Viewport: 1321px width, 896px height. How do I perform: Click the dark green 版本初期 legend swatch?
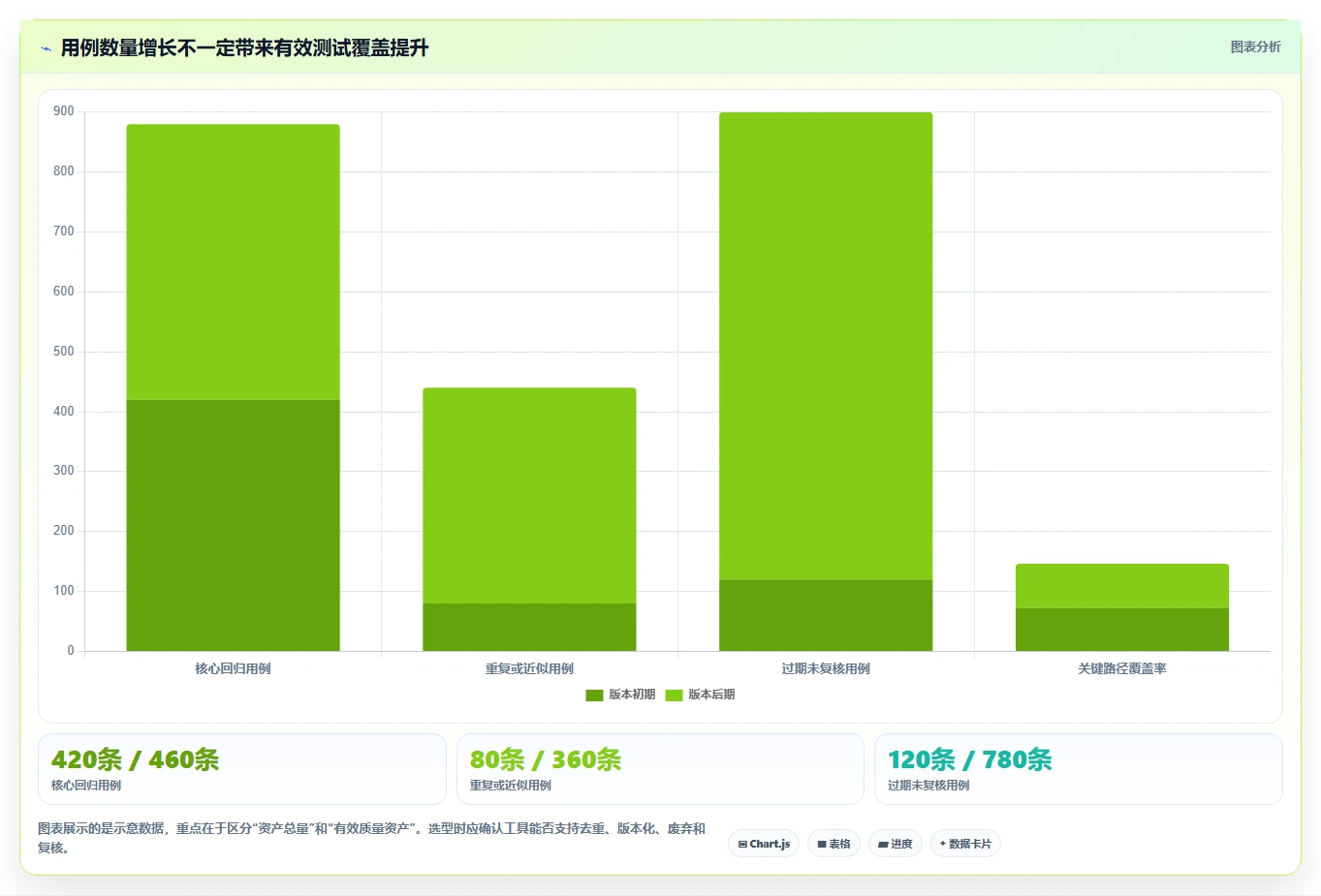pyautogui.click(x=594, y=695)
